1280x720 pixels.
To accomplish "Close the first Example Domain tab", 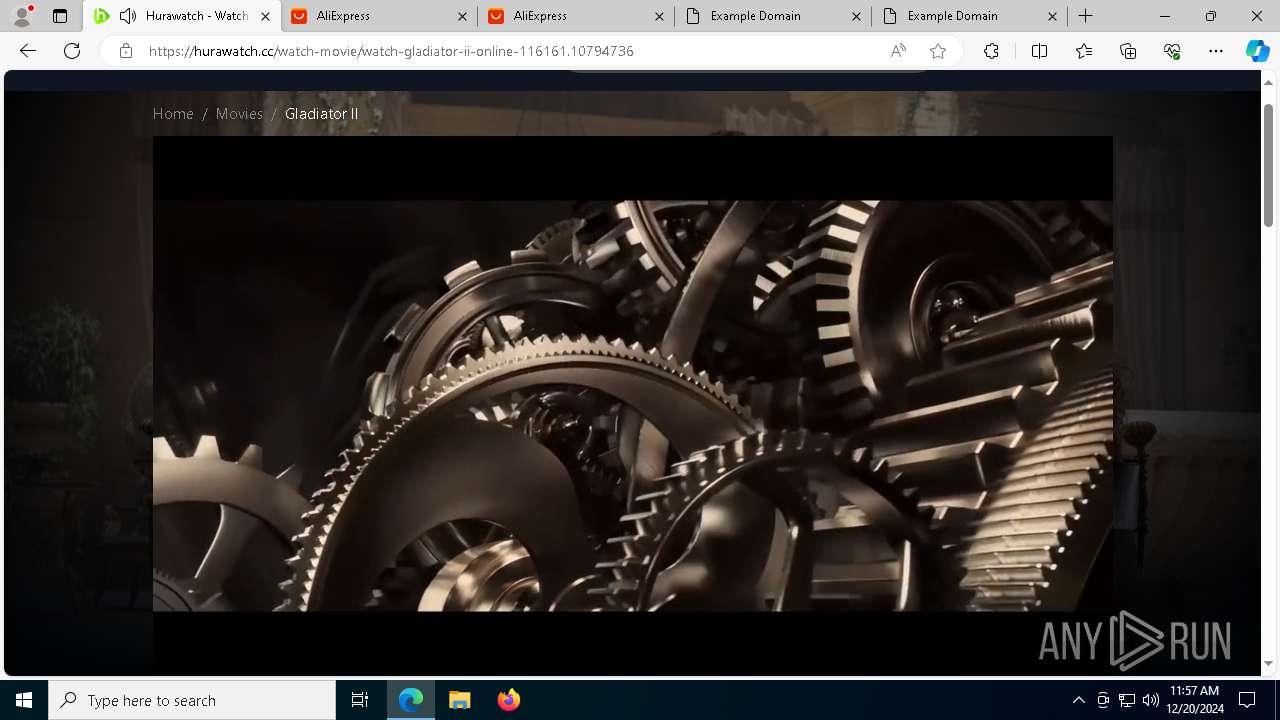I will (856, 16).
